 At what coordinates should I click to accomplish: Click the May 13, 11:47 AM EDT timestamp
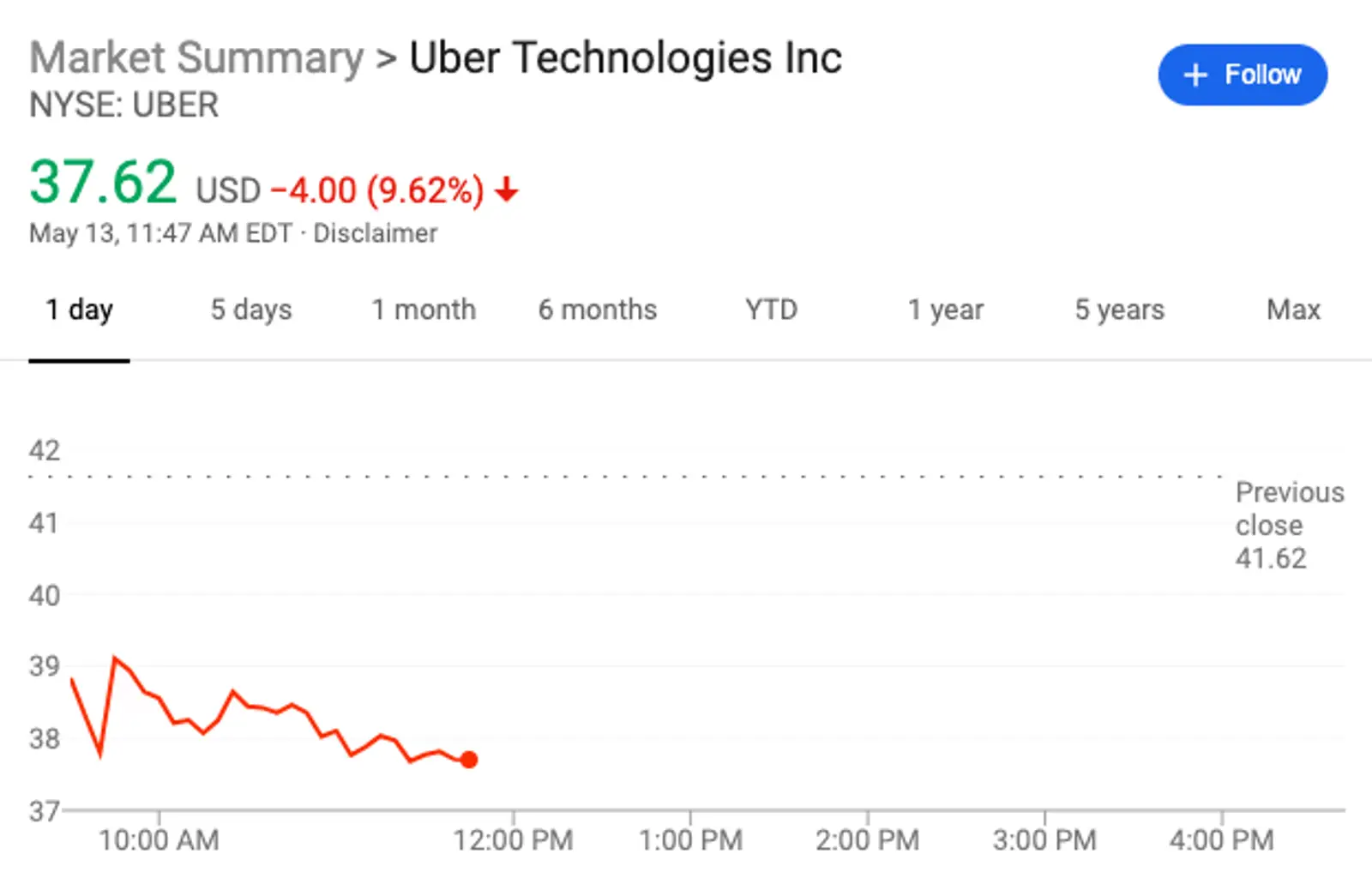pyautogui.click(x=160, y=233)
